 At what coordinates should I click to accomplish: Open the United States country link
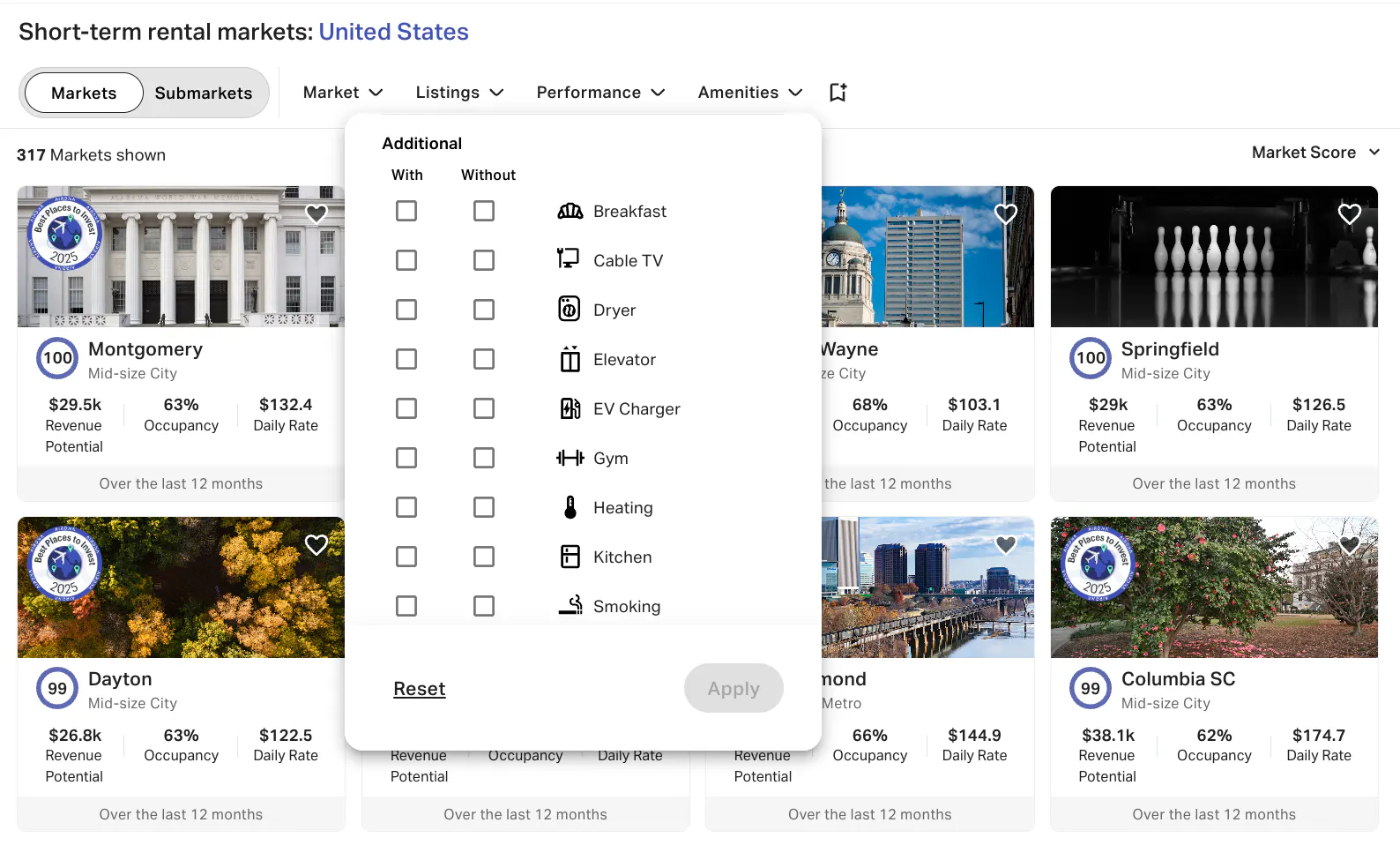[x=393, y=32]
